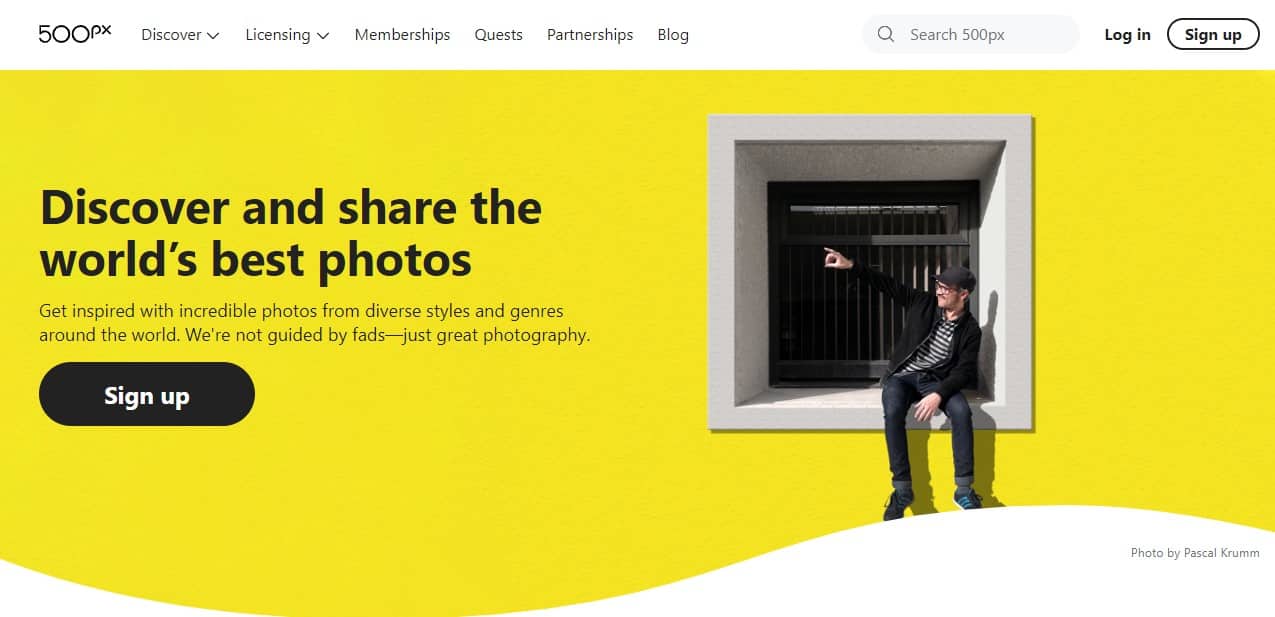Click the man's pointing hand in photo
This screenshot has height=617, width=1275.
click(x=833, y=257)
